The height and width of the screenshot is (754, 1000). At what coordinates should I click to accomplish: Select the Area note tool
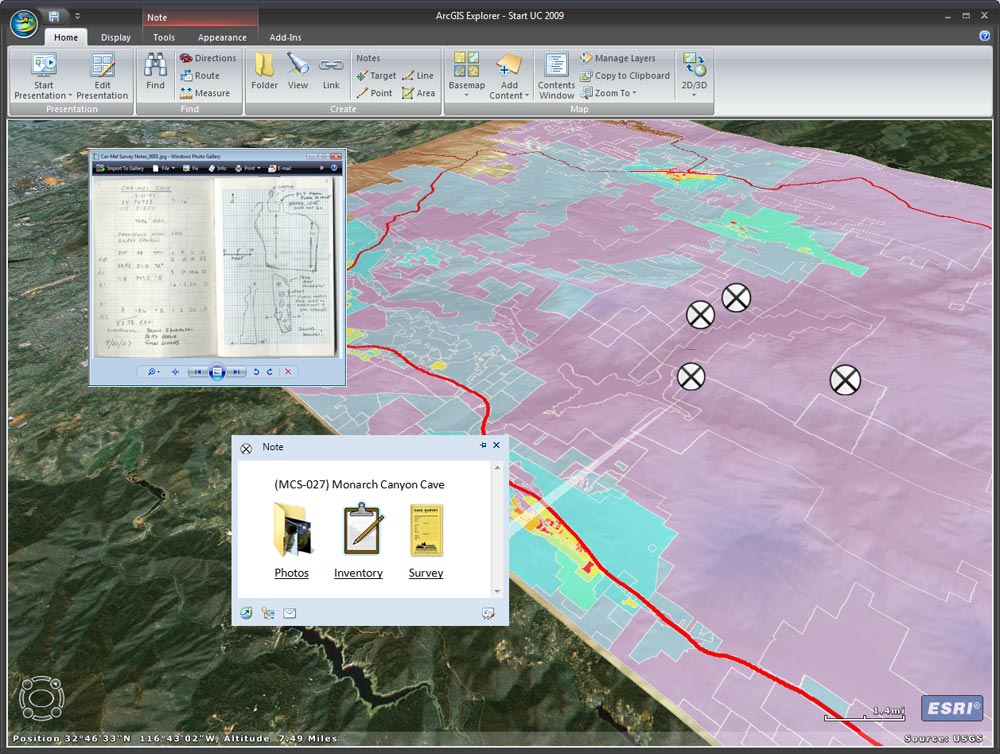tap(418, 93)
